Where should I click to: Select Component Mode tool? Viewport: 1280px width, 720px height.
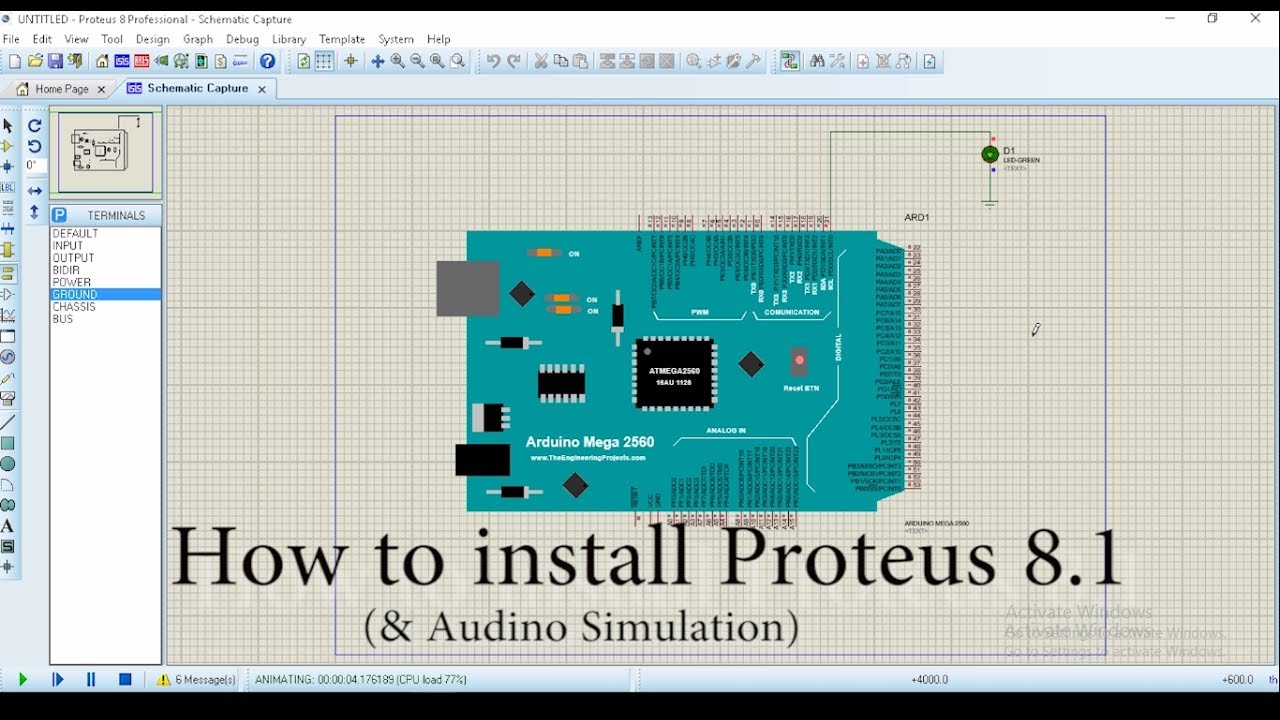click(x=8, y=145)
